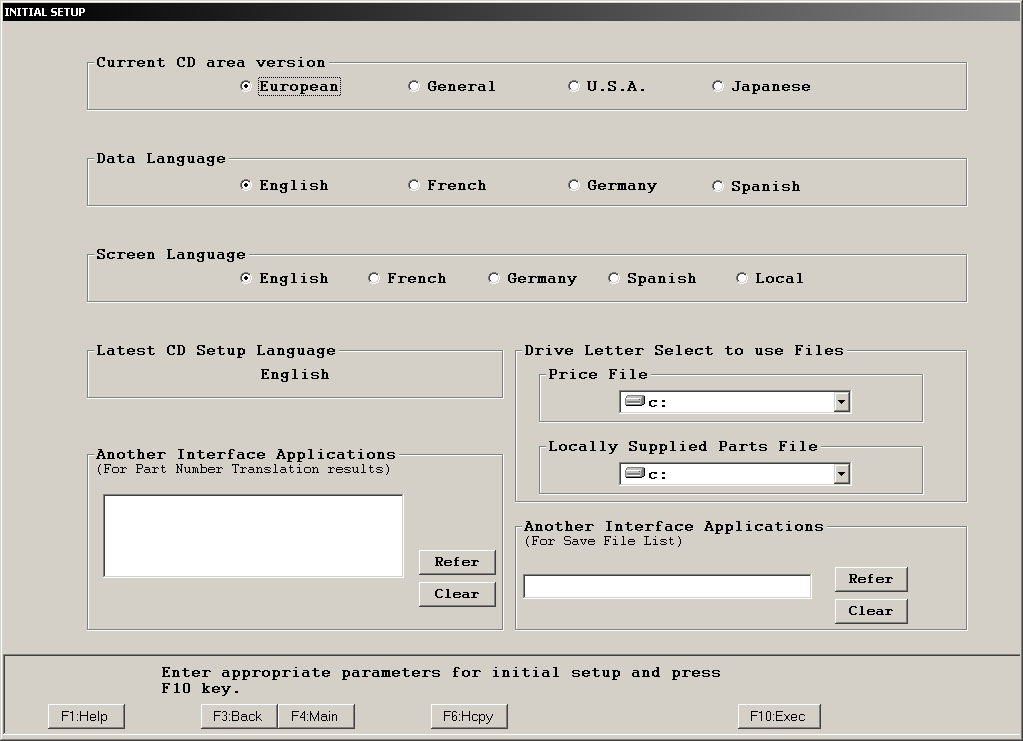Pick Germany under Data Language
Screen dimensions: 1023x741
point(574,186)
